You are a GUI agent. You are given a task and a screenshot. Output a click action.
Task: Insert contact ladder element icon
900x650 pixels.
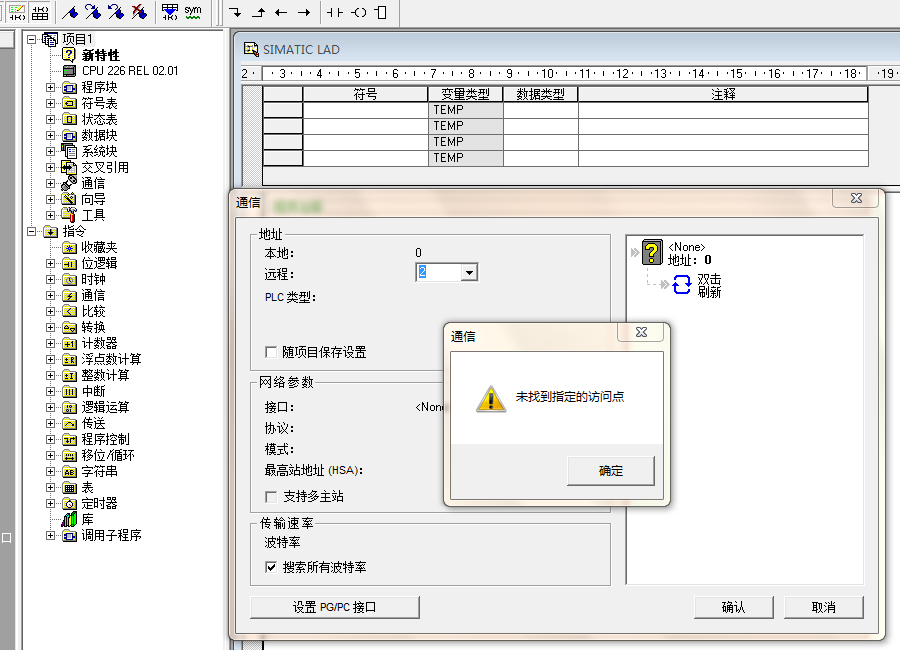(x=335, y=12)
